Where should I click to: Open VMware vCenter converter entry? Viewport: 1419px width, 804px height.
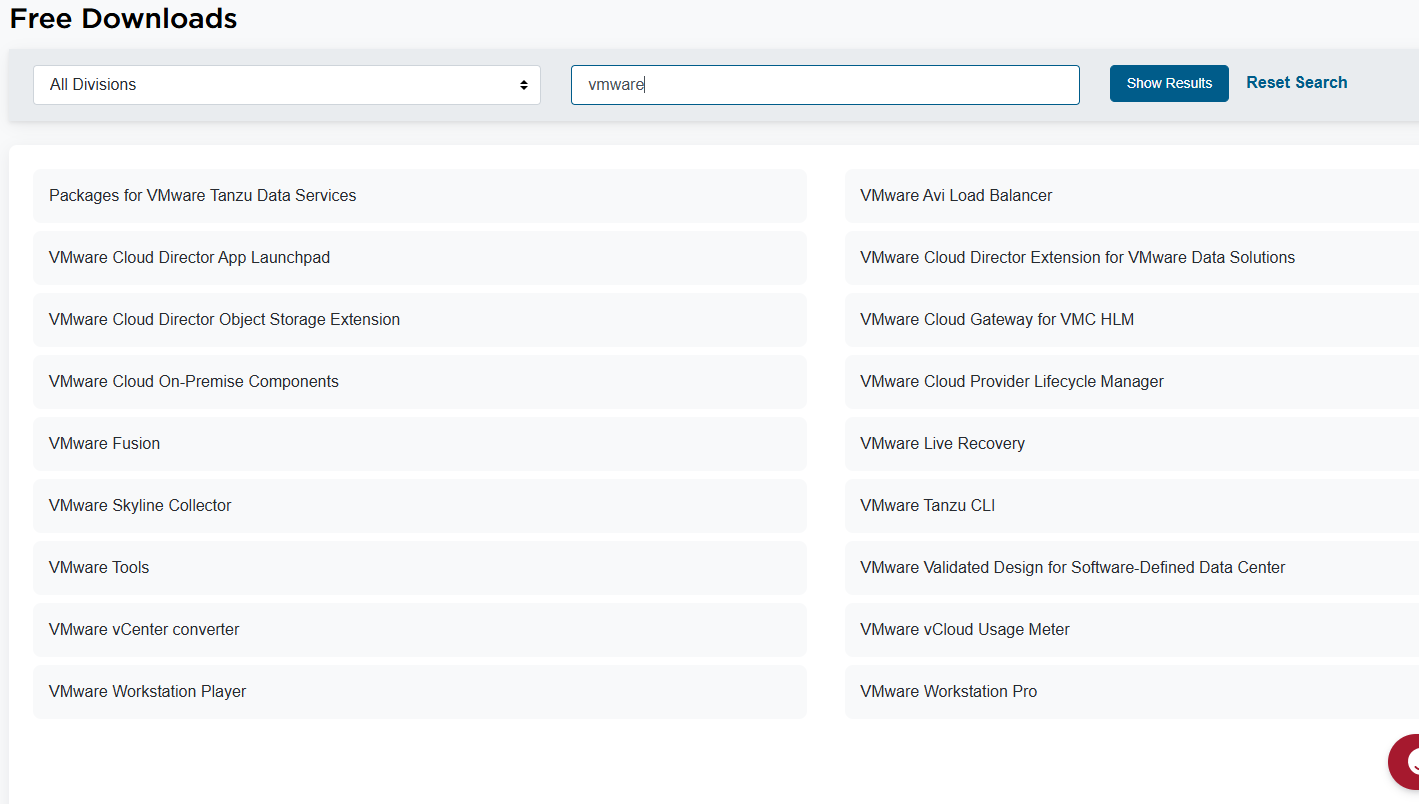point(420,630)
